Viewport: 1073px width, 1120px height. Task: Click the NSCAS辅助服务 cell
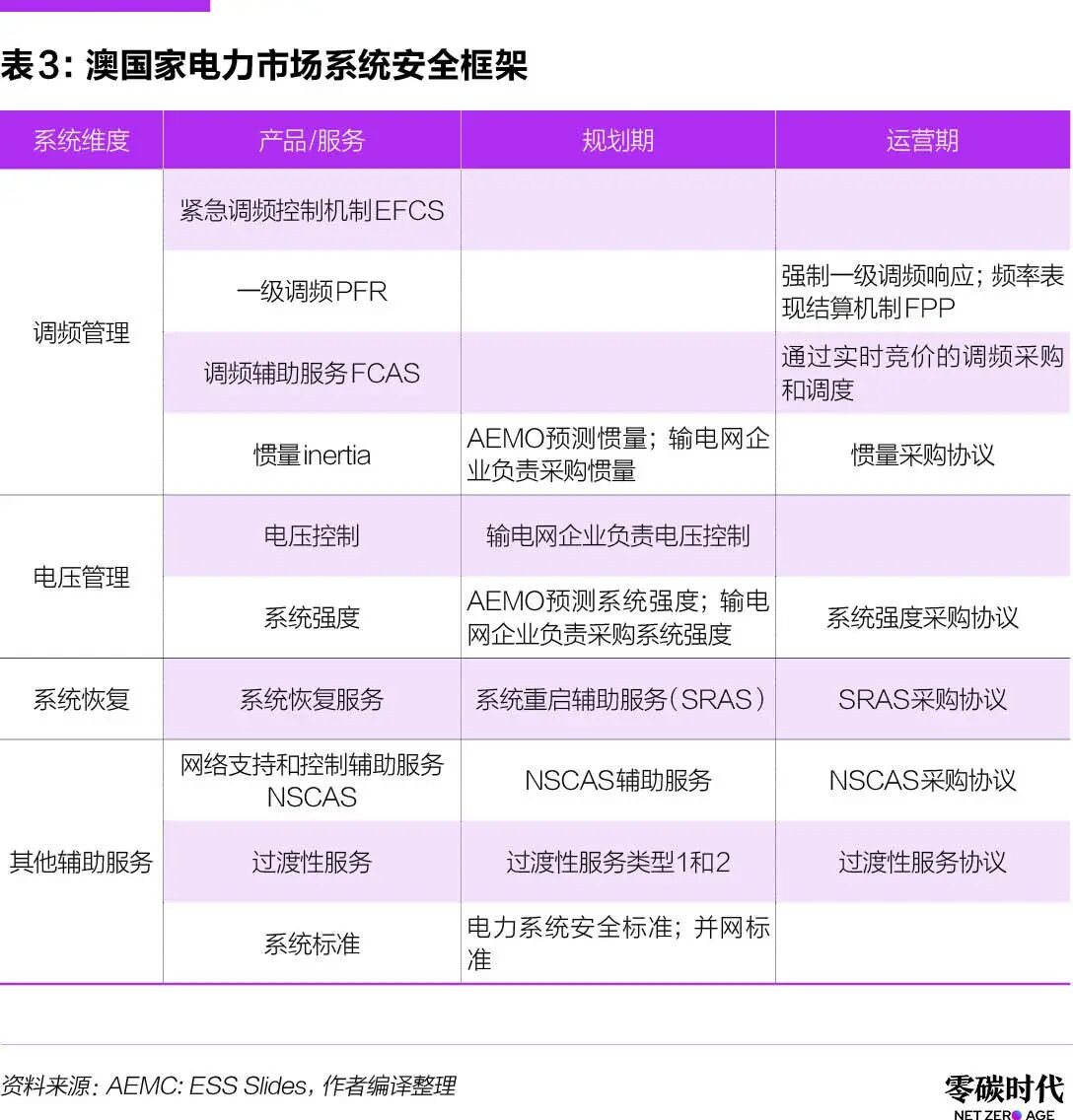617,781
